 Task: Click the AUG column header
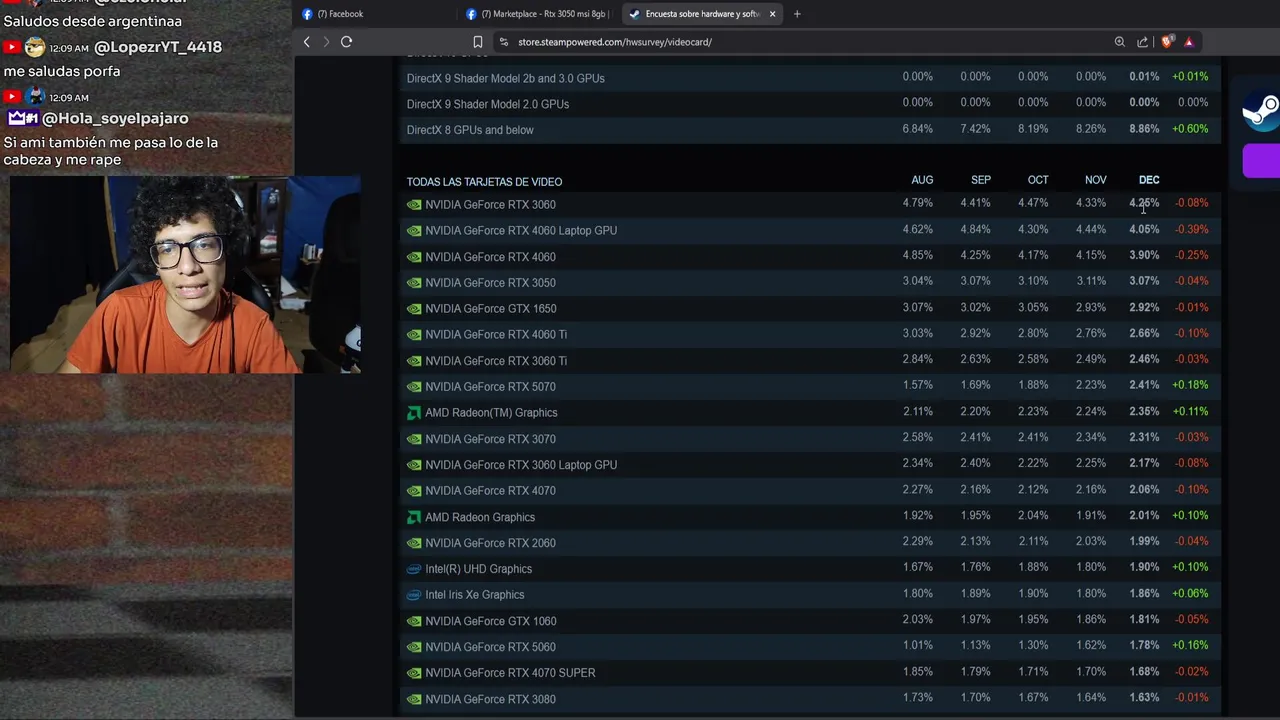coord(922,180)
